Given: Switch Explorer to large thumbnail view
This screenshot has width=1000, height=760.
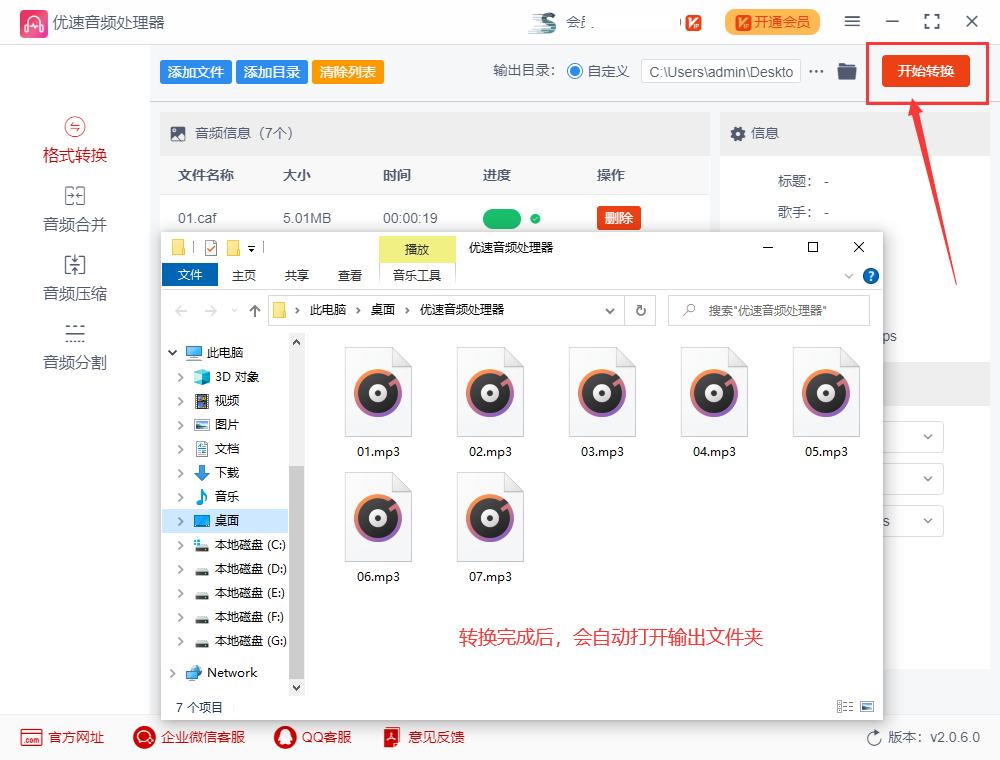Looking at the screenshot, I should 868,706.
